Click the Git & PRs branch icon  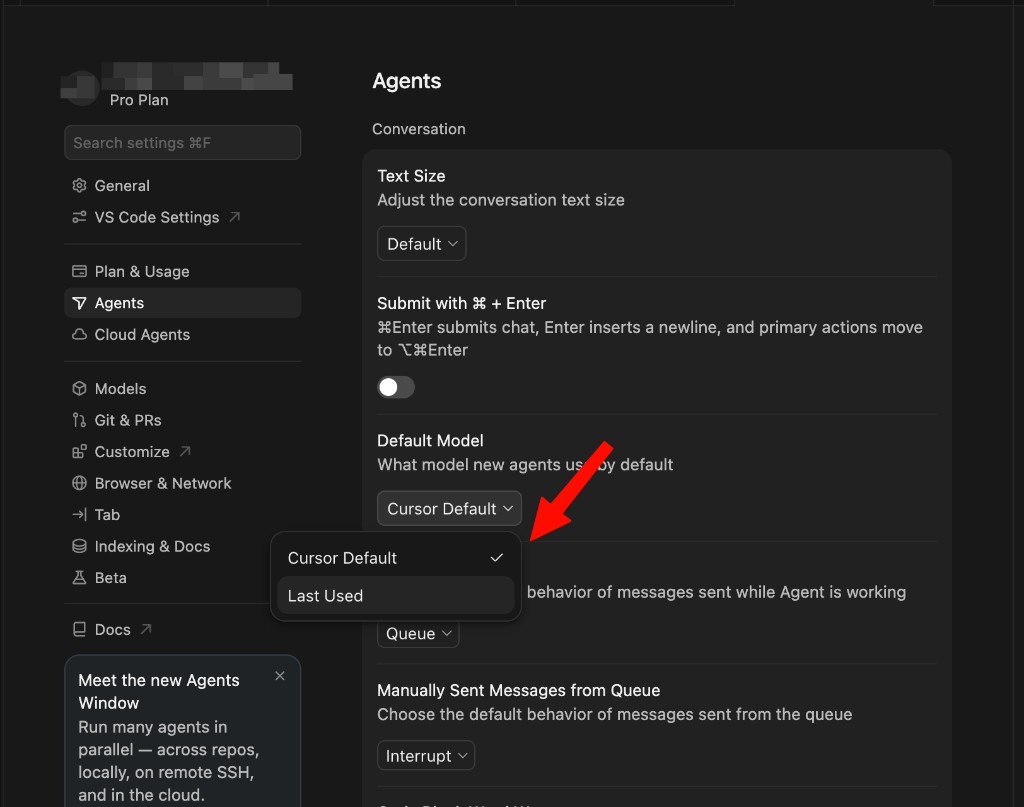coord(79,420)
